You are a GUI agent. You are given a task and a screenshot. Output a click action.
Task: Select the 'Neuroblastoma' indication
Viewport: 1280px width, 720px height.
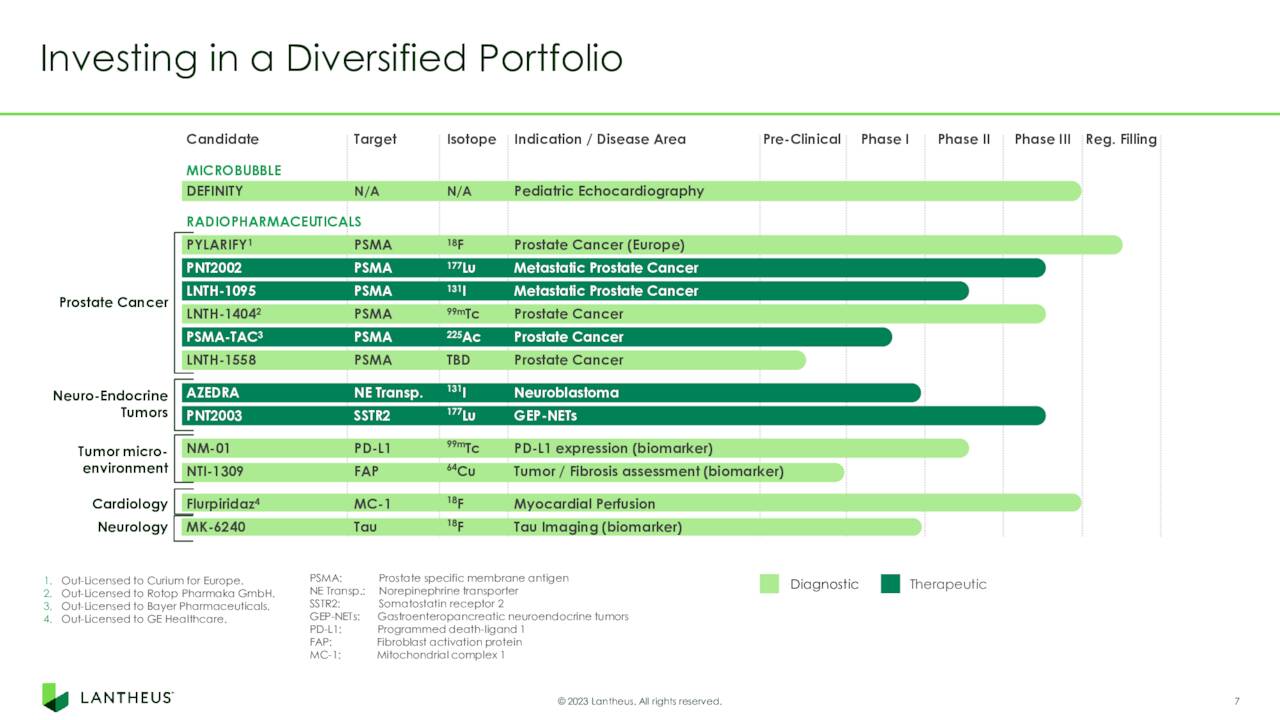566,393
